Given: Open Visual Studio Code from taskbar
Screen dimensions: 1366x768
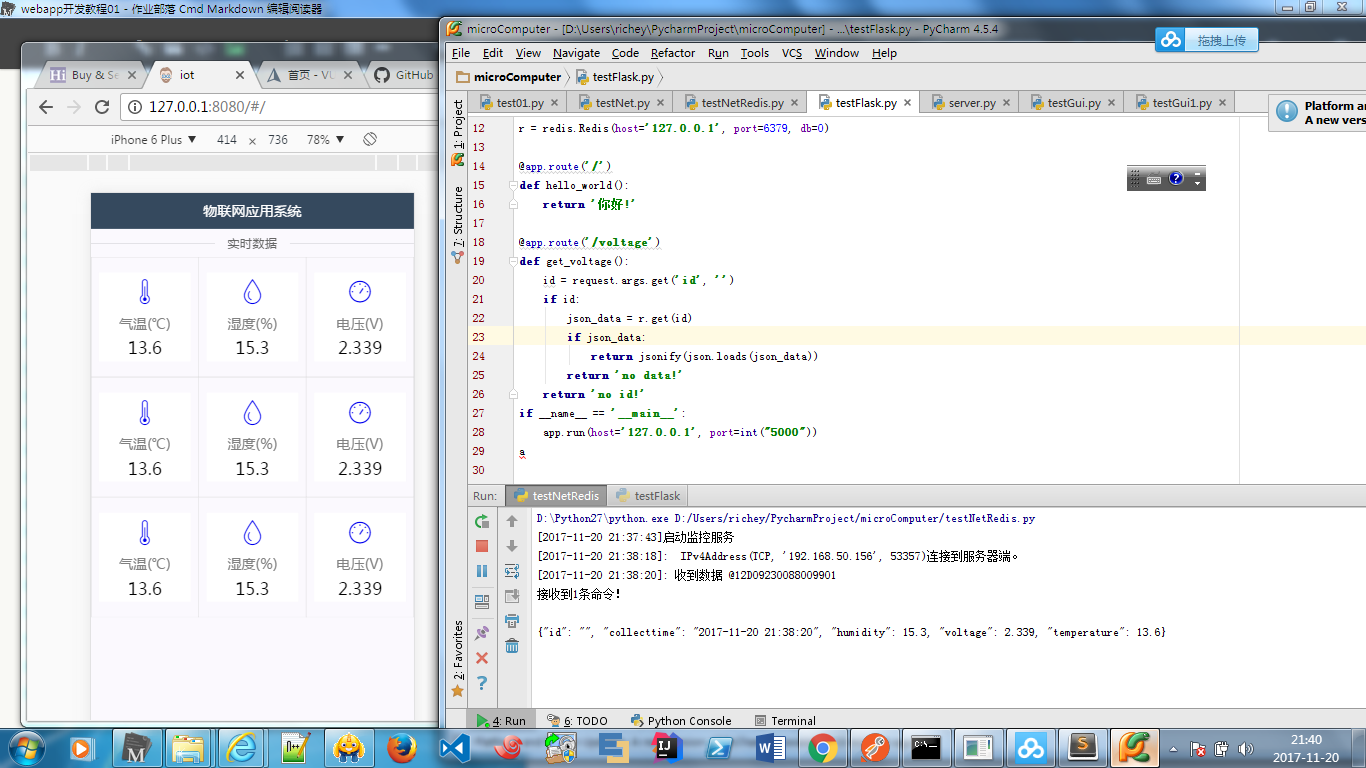Looking at the screenshot, I should (455, 747).
